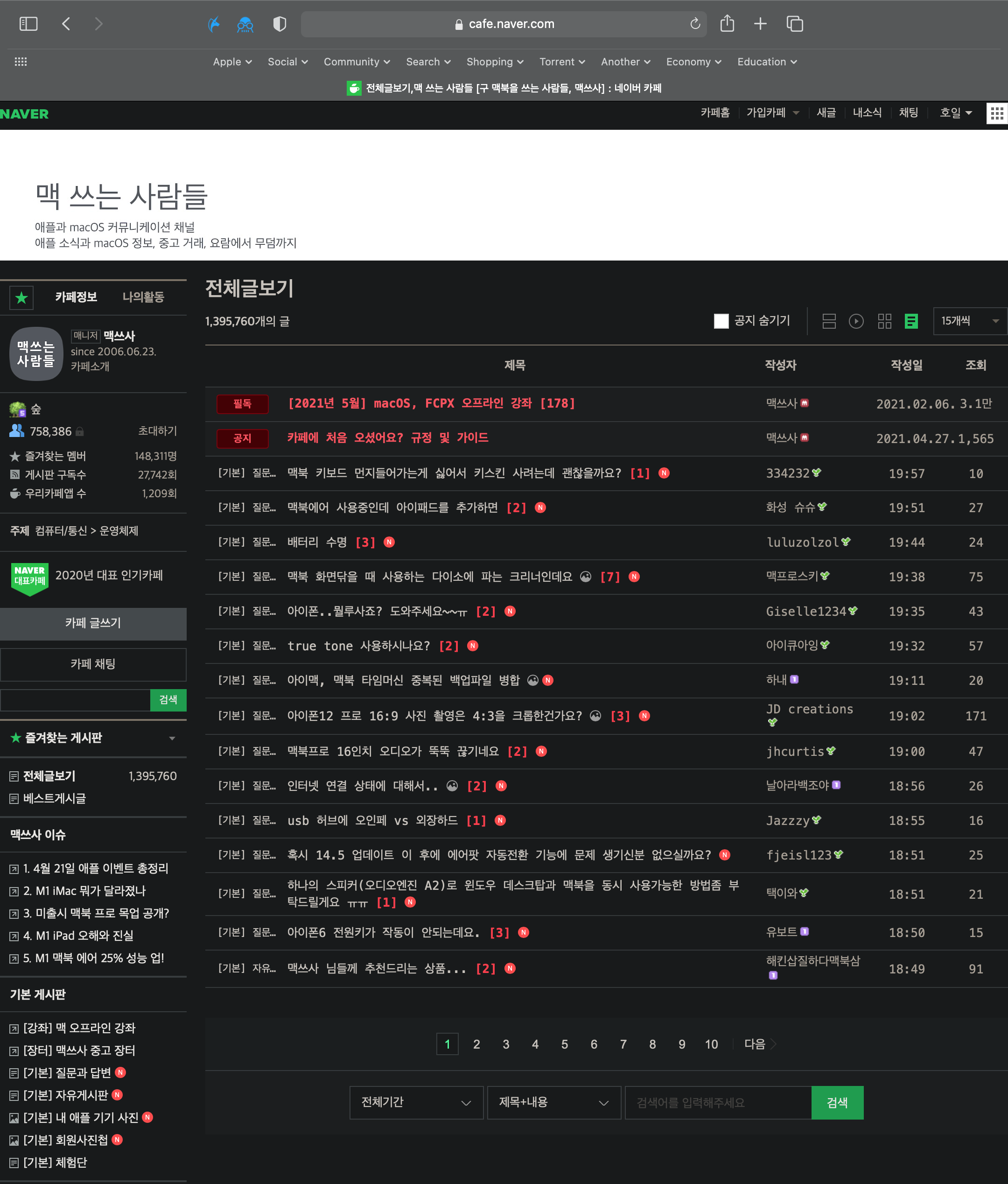The image size is (1008, 1184).
Task: Open the 제목+내용 search scope dropdown
Action: pyautogui.click(x=553, y=1102)
